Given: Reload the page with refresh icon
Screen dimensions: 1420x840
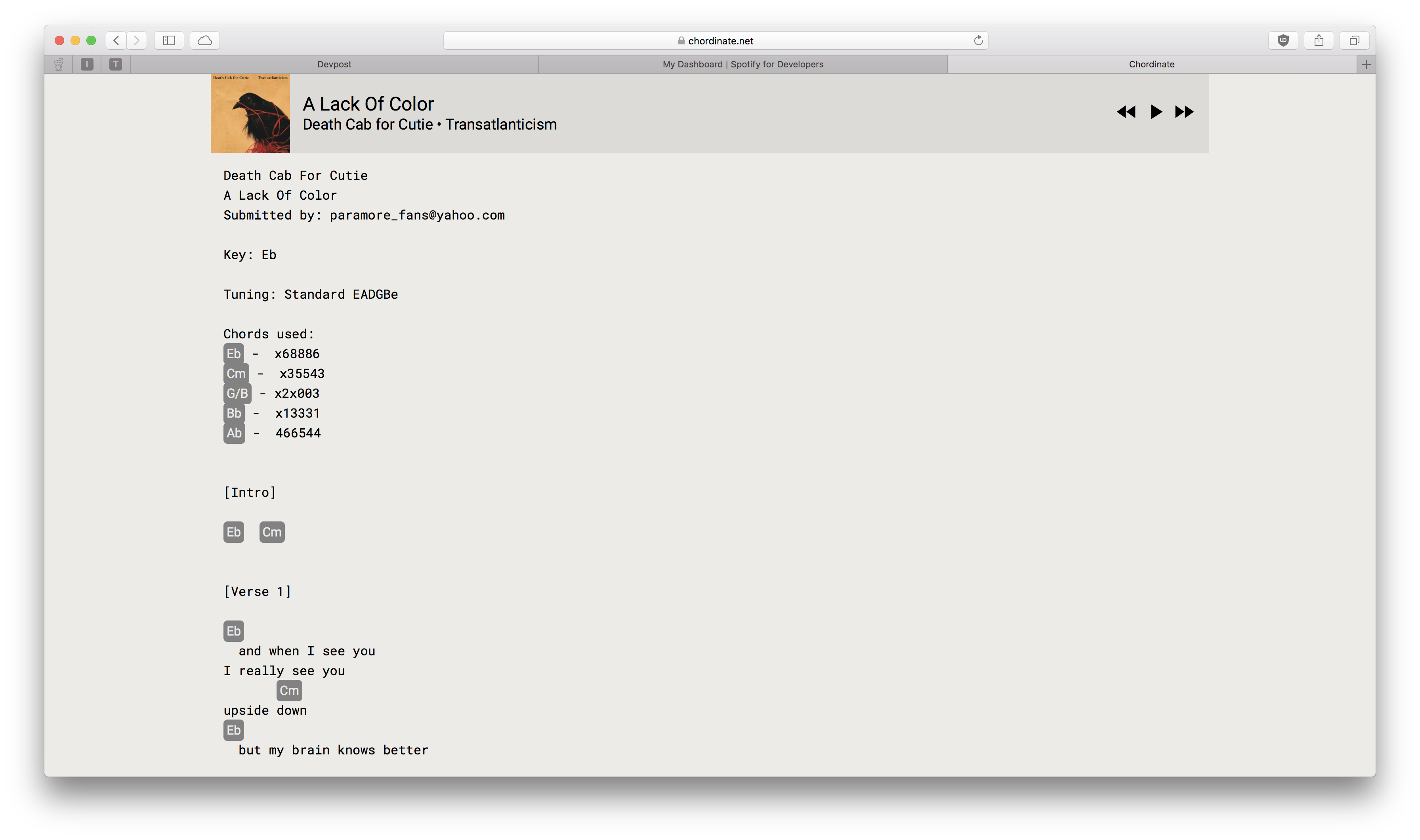Looking at the screenshot, I should click(978, 40).
